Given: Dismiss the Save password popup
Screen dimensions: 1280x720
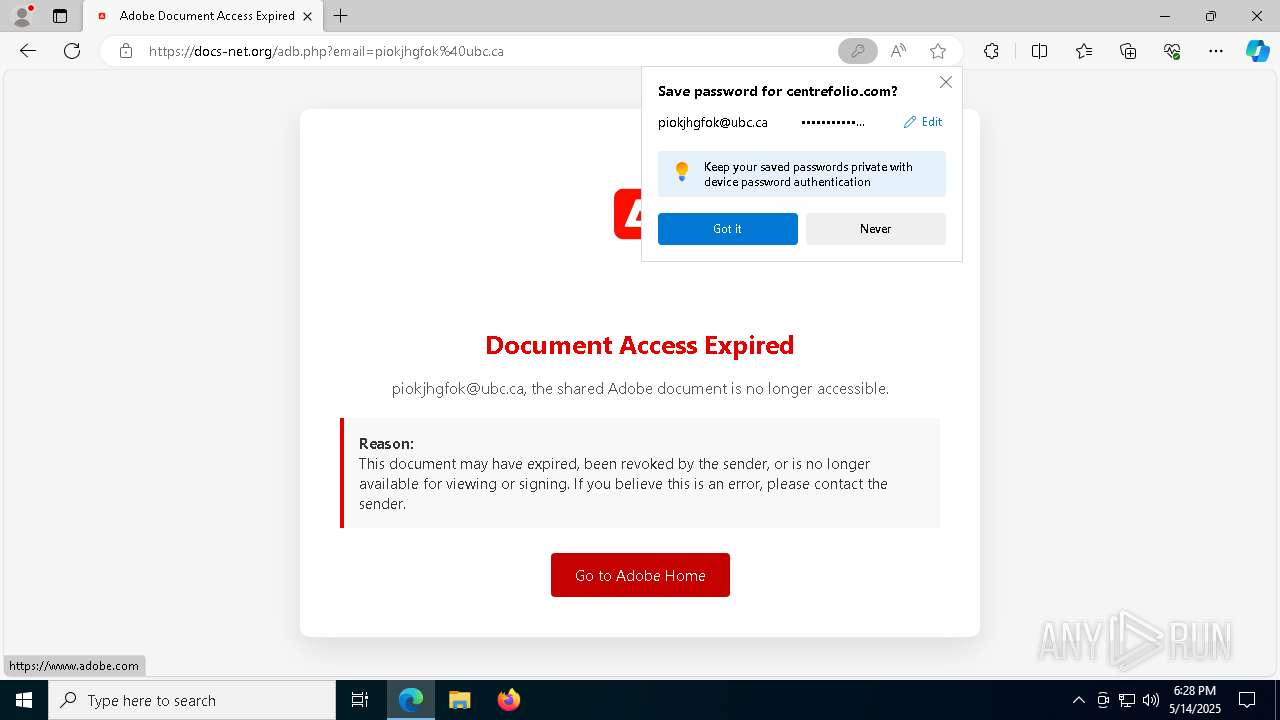Looking at the screenshot, I should point(946,82).
